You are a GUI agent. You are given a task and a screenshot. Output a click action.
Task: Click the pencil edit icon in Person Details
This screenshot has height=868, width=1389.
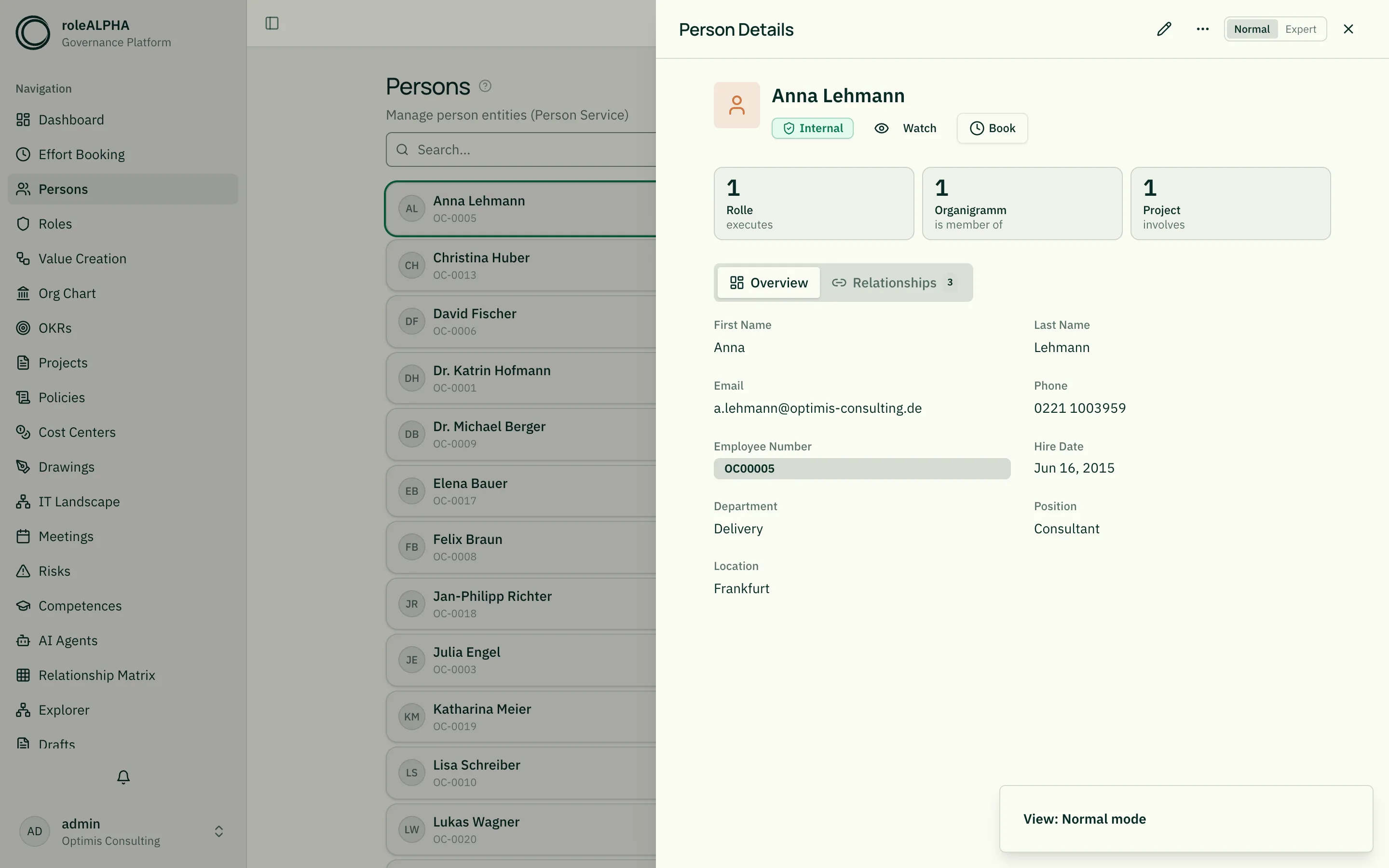tap(1164, 29)
